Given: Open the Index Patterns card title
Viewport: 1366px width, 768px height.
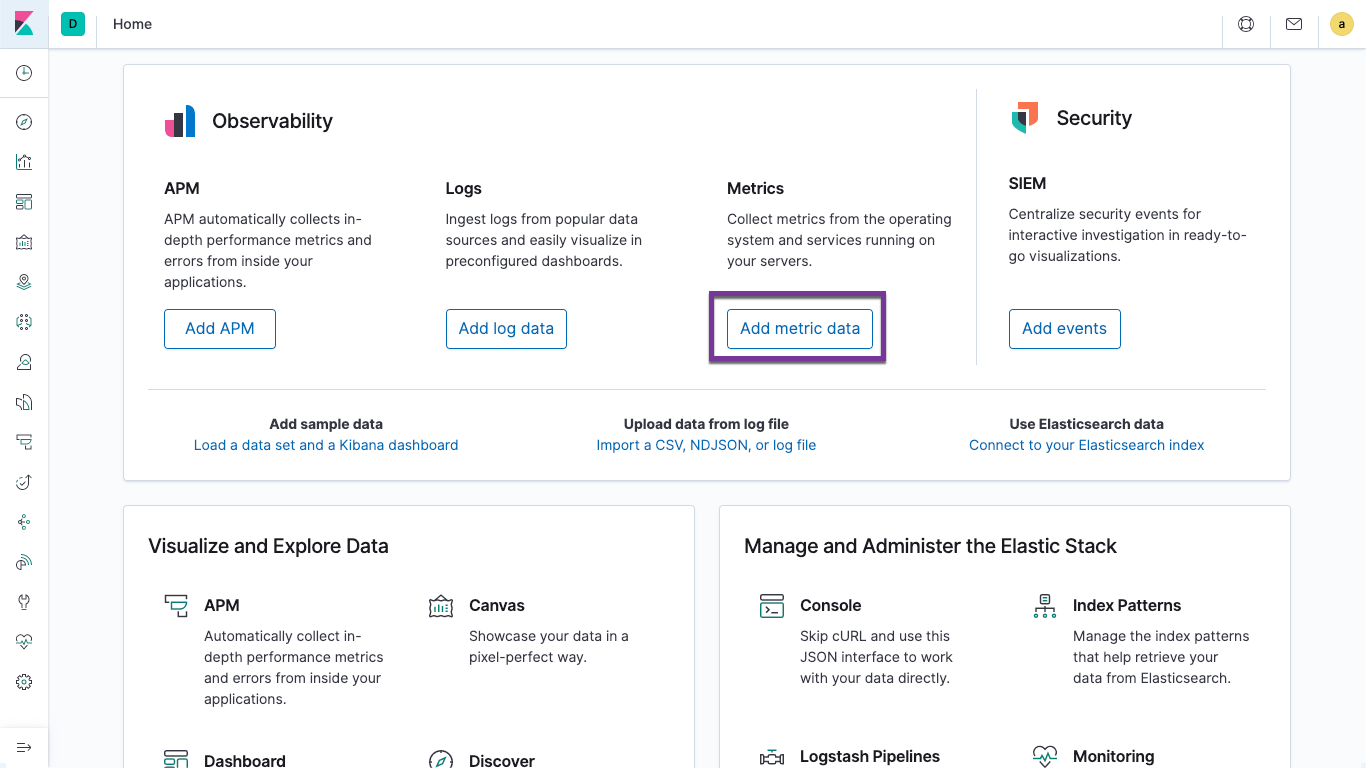Looking at the screenshot, I should [1127, 605].
